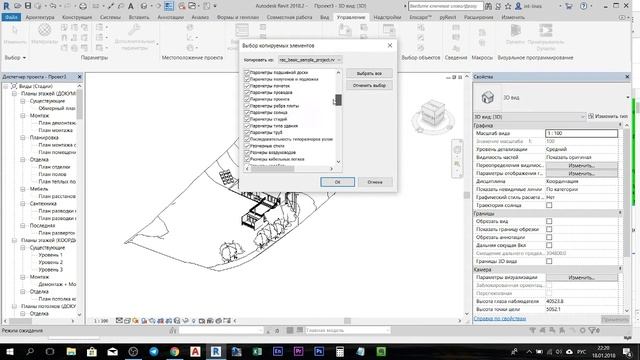Screen dimensions: 640x360
Task: Switch to Revit in the taskbar
Action: coord(216,351)
